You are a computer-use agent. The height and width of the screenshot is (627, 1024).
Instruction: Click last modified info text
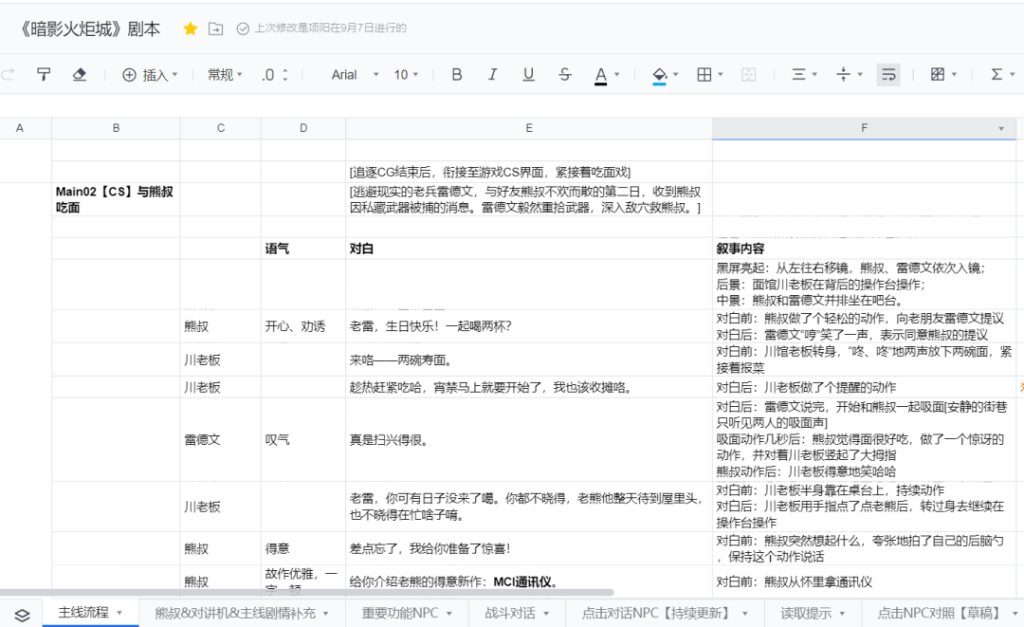pyautogui.click(x=330, y=28)
